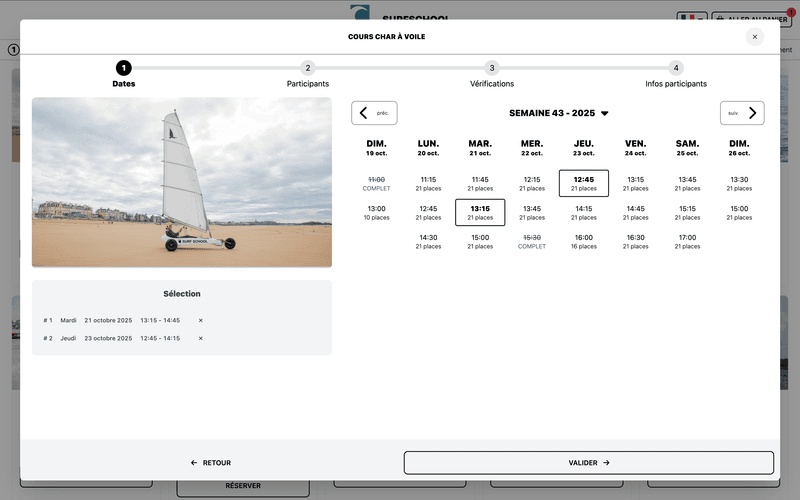This screenshot has height=500, width=800.
Task: Click the Valider button
Action: [588, 463]
